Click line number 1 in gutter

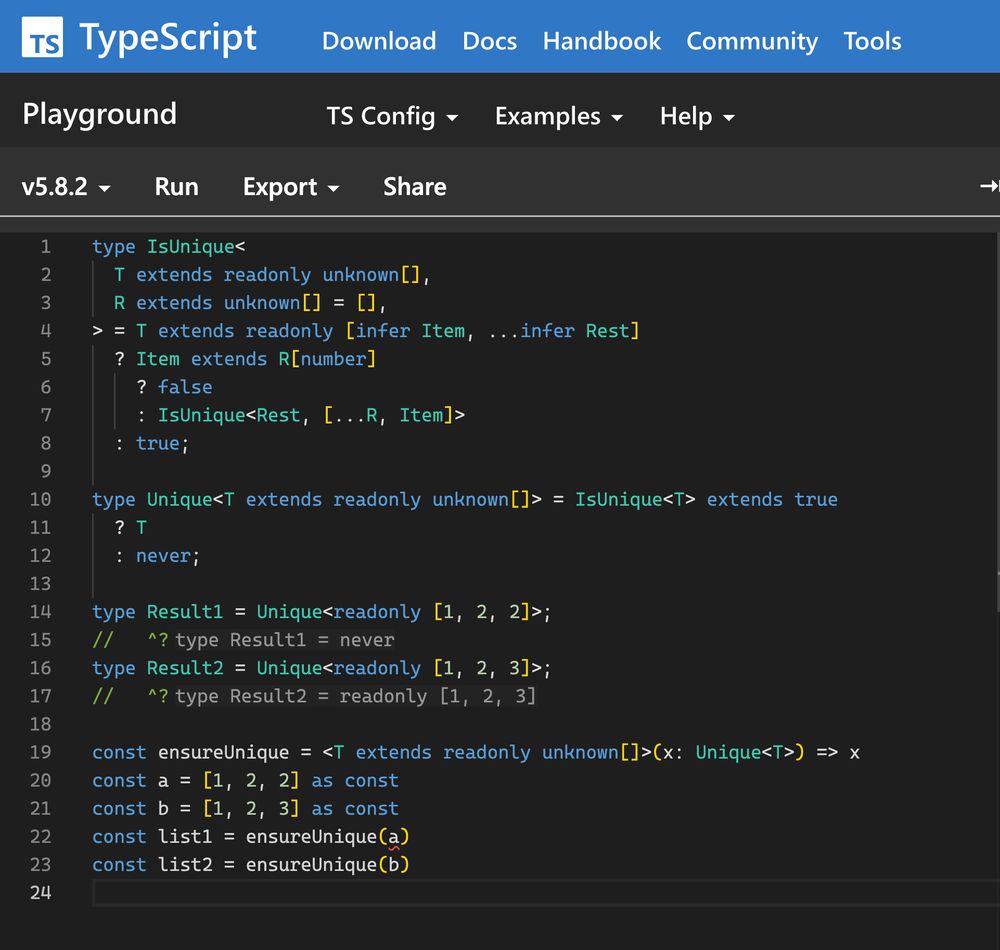pos(45,246)
